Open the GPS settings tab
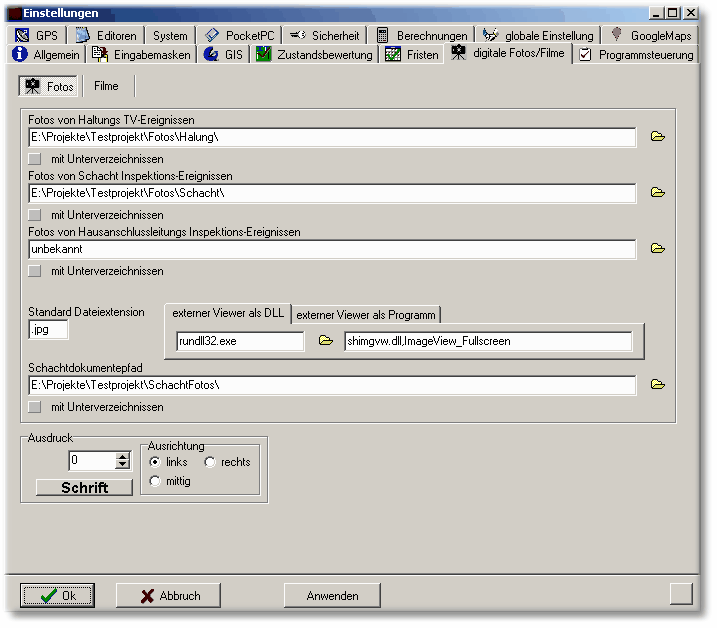The height and width of the screenshot is (628, 717). click(37, 35)
